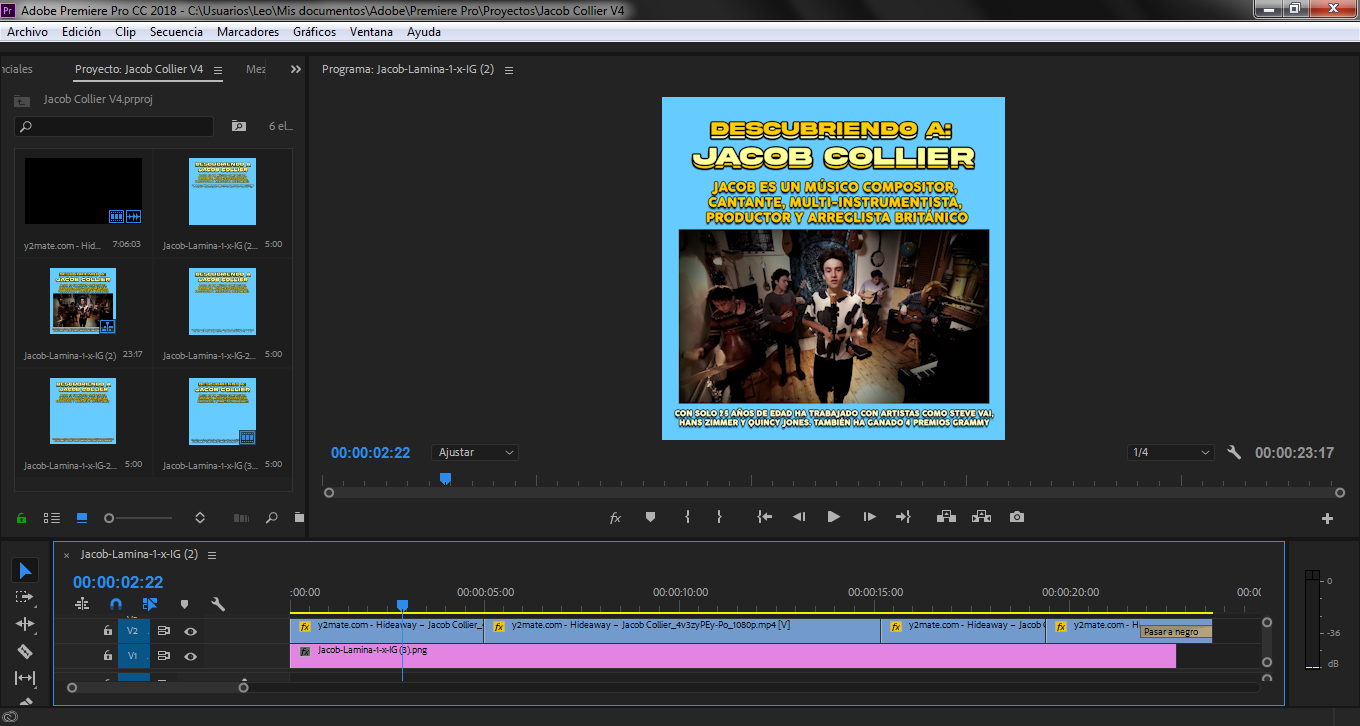Add marker in timeline panel
The height and width of the screenshot is (726, 1360).
184,604
